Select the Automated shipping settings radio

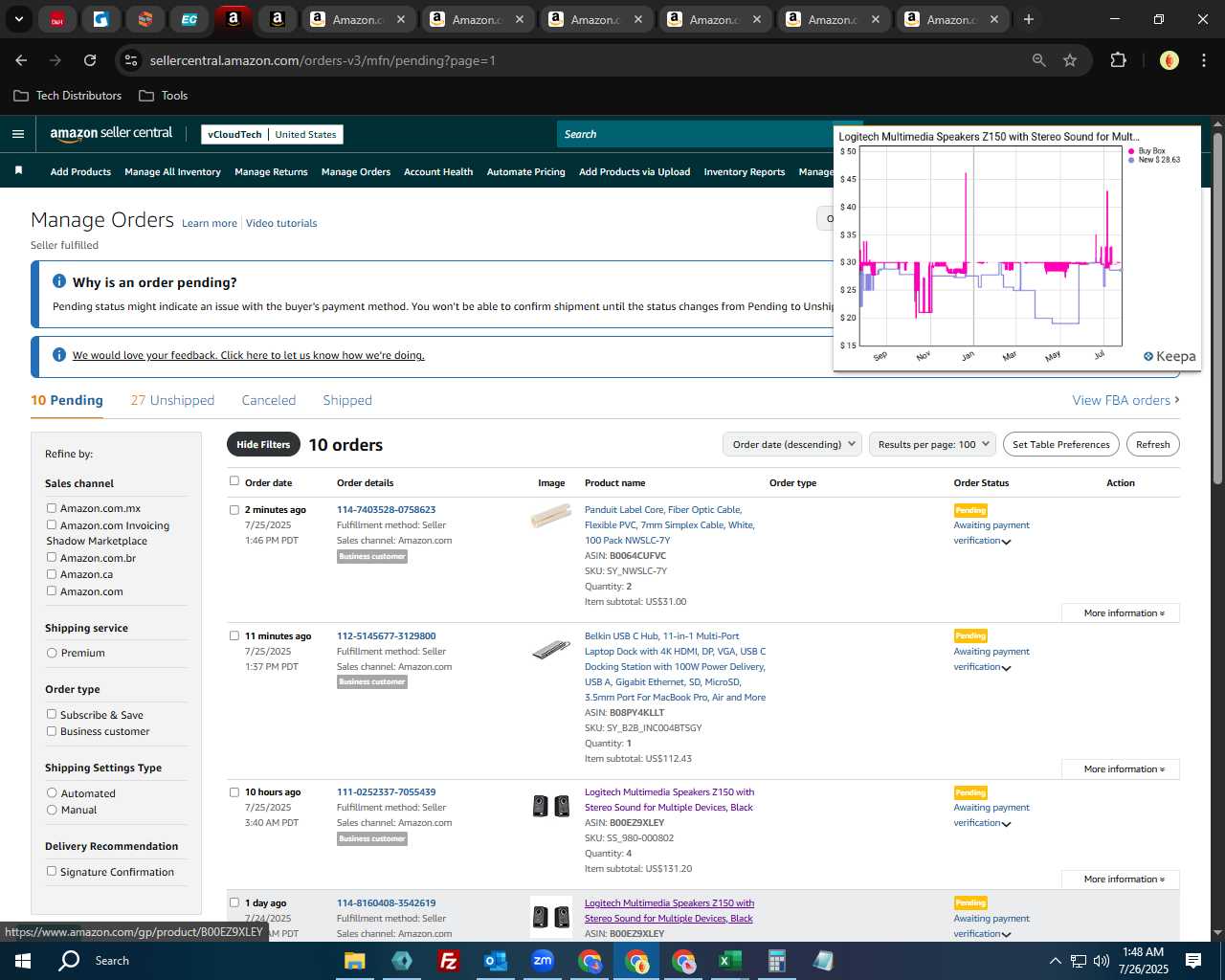coord(52,792)
